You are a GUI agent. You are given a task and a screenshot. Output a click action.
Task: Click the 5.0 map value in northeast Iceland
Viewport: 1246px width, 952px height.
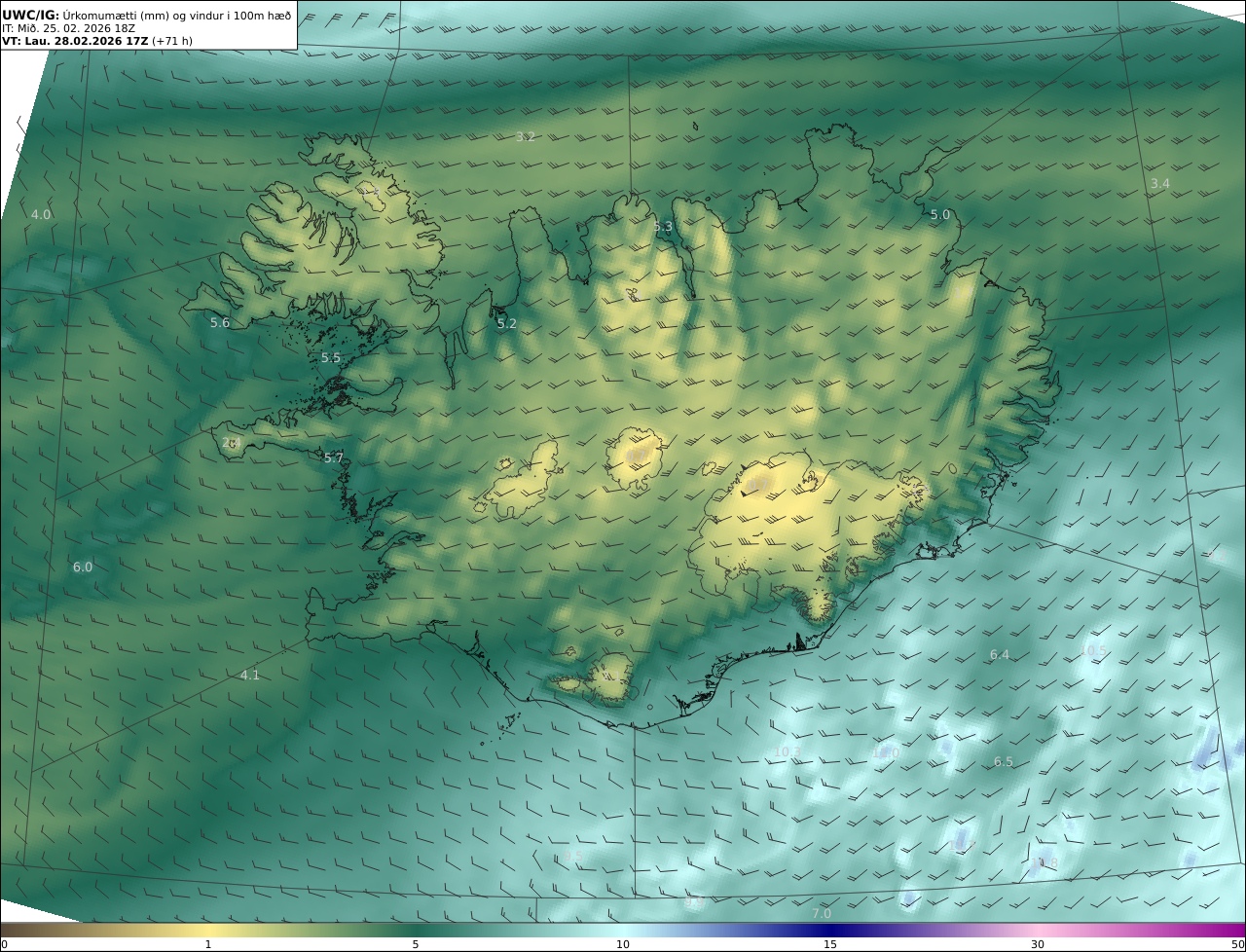tap(940, 214)
